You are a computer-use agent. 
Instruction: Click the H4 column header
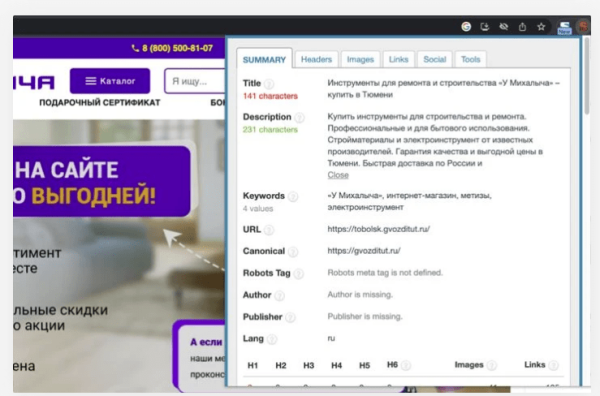click(x=336, y=365)
